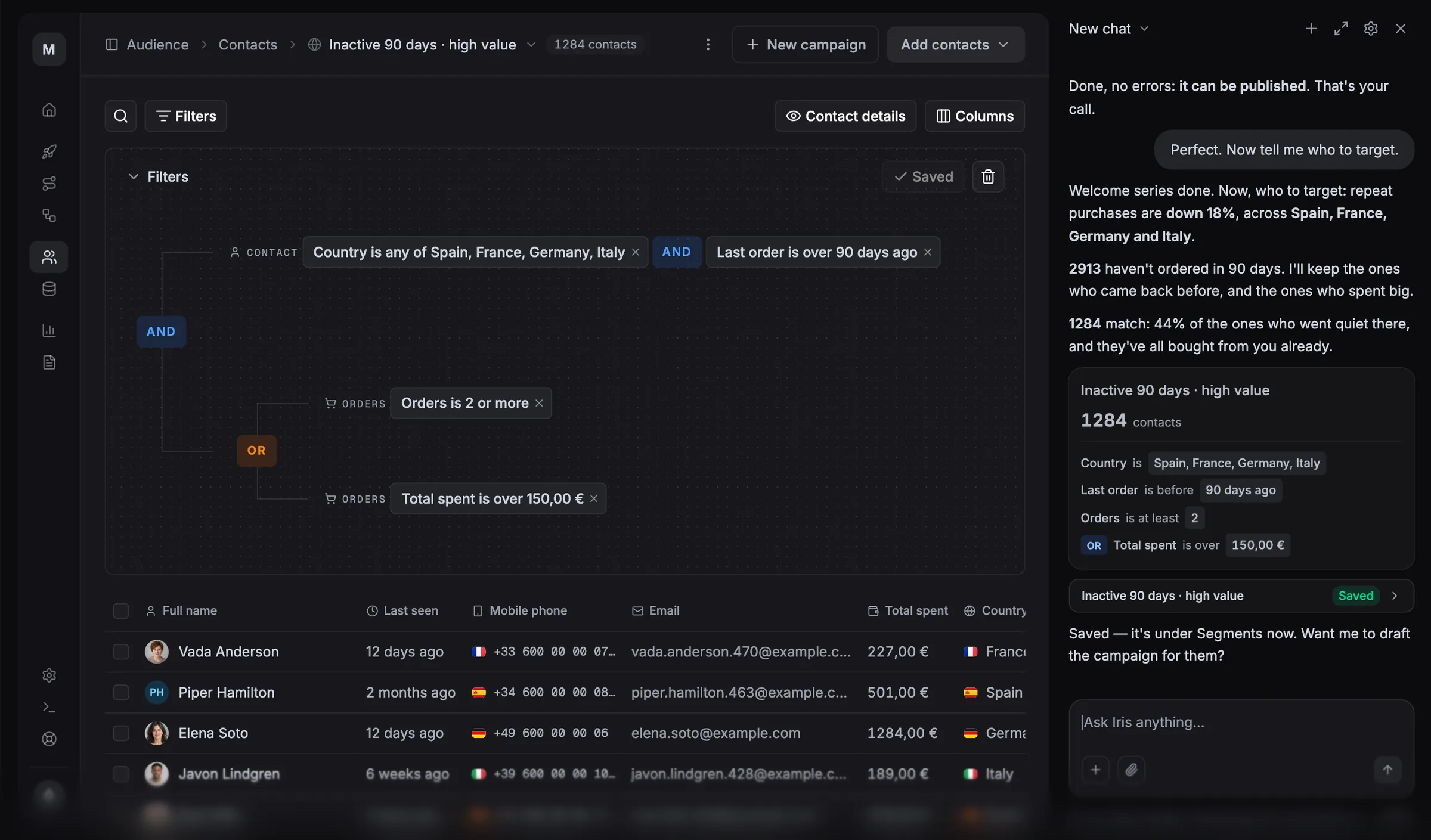Click the New campaign button
Viewport: 1431px width, 840px height.
pos(806,44)
